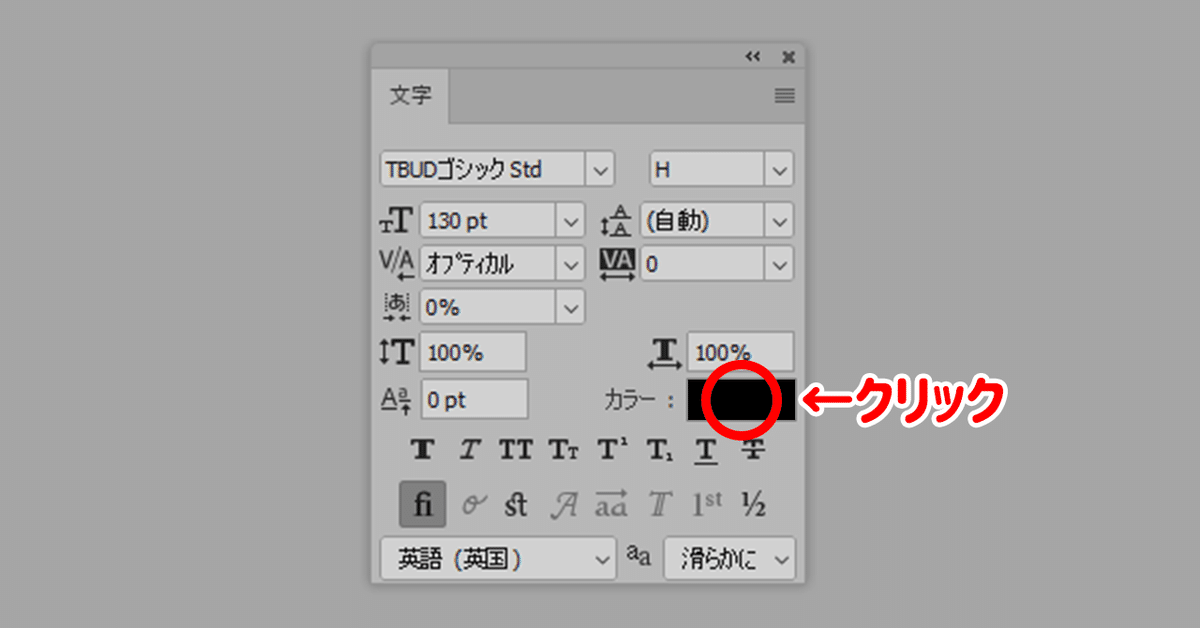Expand the font style dropdown arrow
The width and height of the screenshot is (1200, 628).
pos(780,169)
